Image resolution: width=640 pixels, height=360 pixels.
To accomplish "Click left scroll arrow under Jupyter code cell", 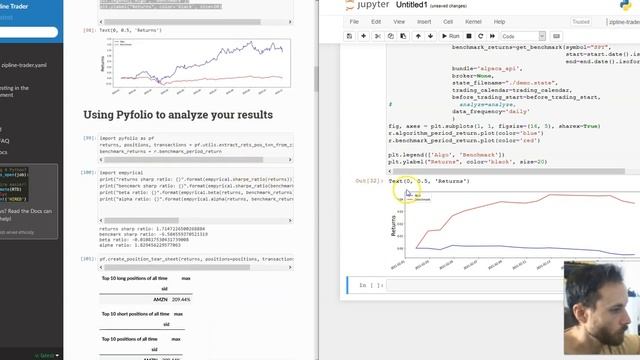I will coord(390,171).
